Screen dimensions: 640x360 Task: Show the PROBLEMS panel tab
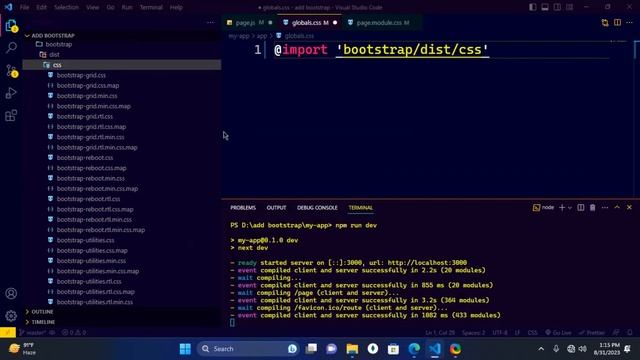click(x=243, y=208)
